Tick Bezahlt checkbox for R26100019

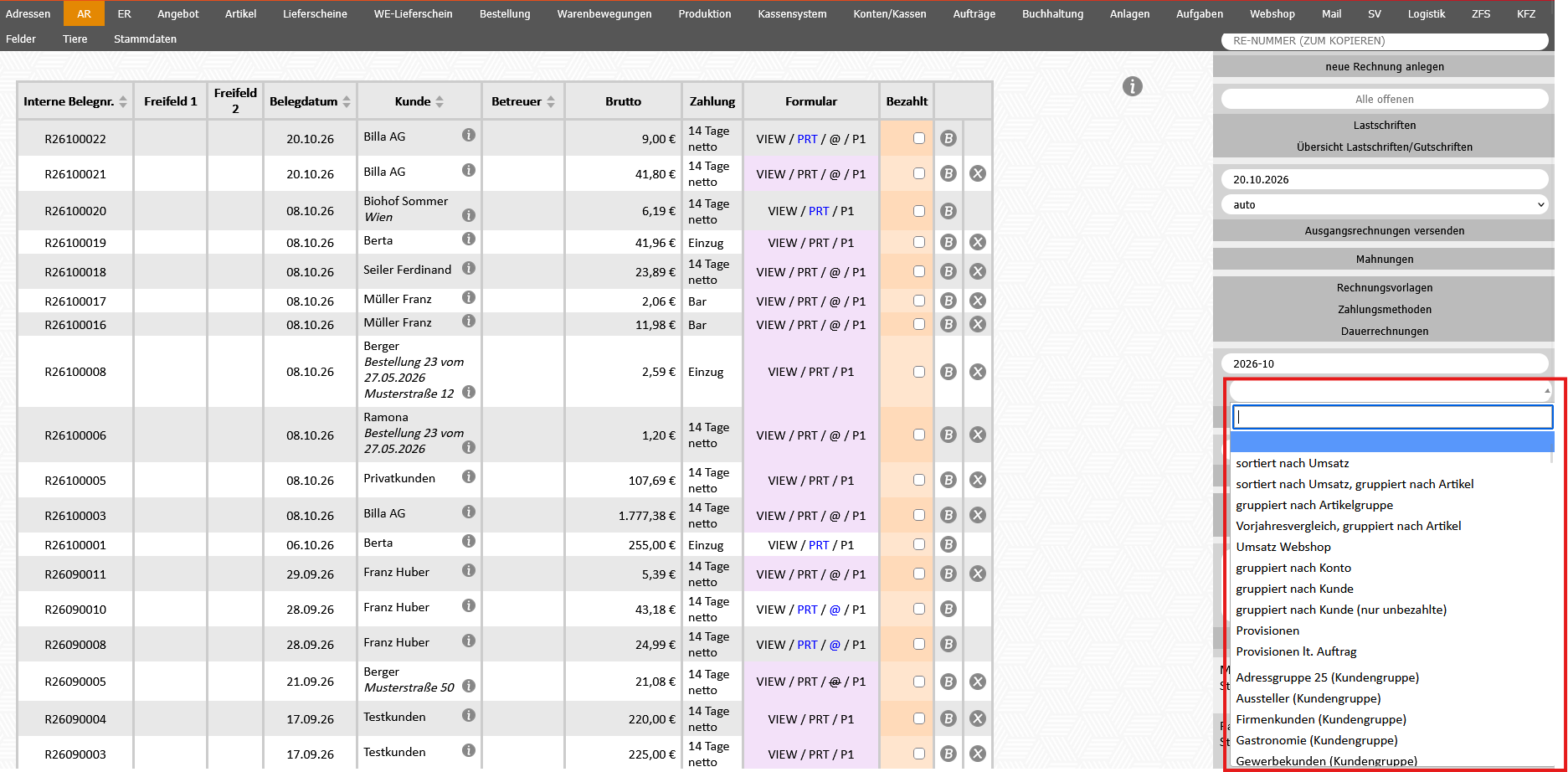919,242
